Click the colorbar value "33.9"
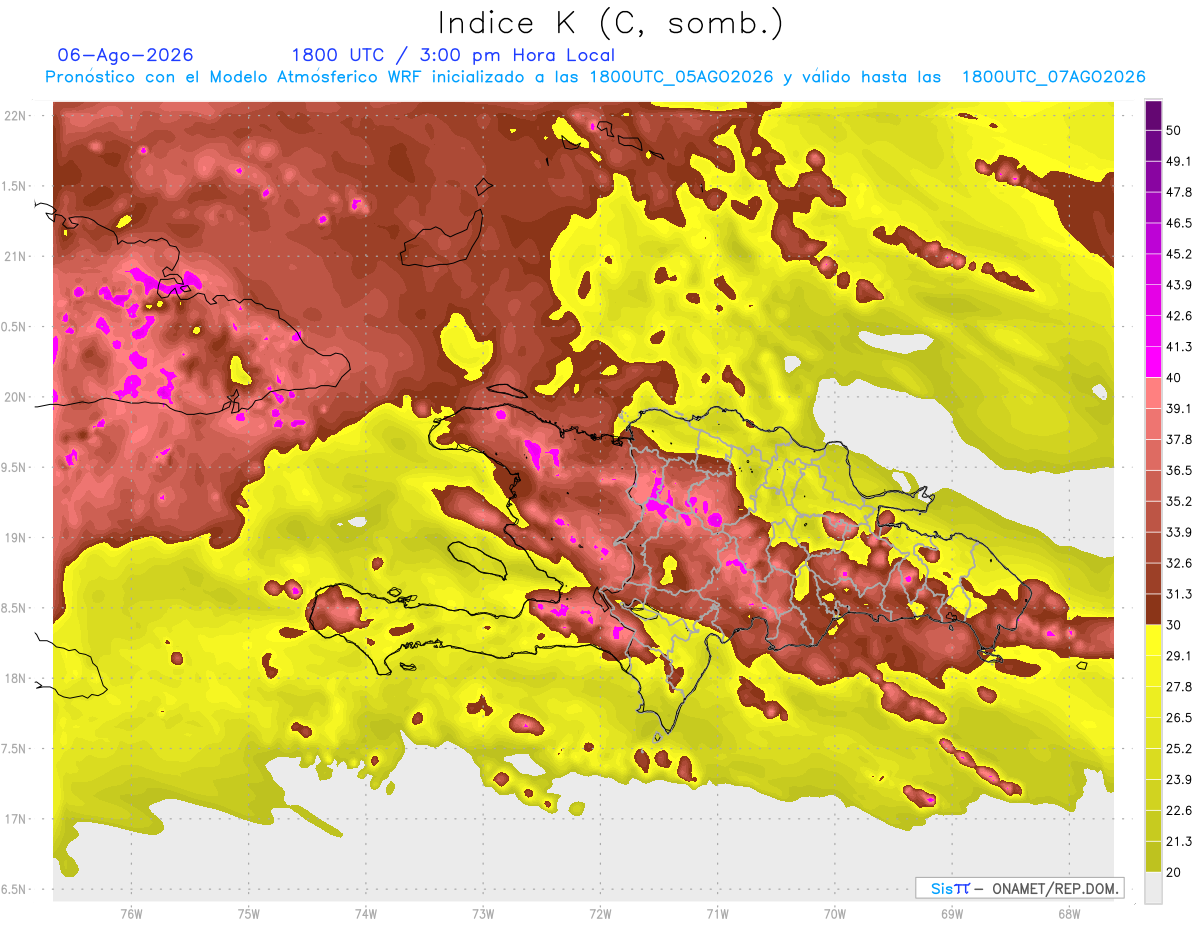1200x927 pixels. (1178, 532)
